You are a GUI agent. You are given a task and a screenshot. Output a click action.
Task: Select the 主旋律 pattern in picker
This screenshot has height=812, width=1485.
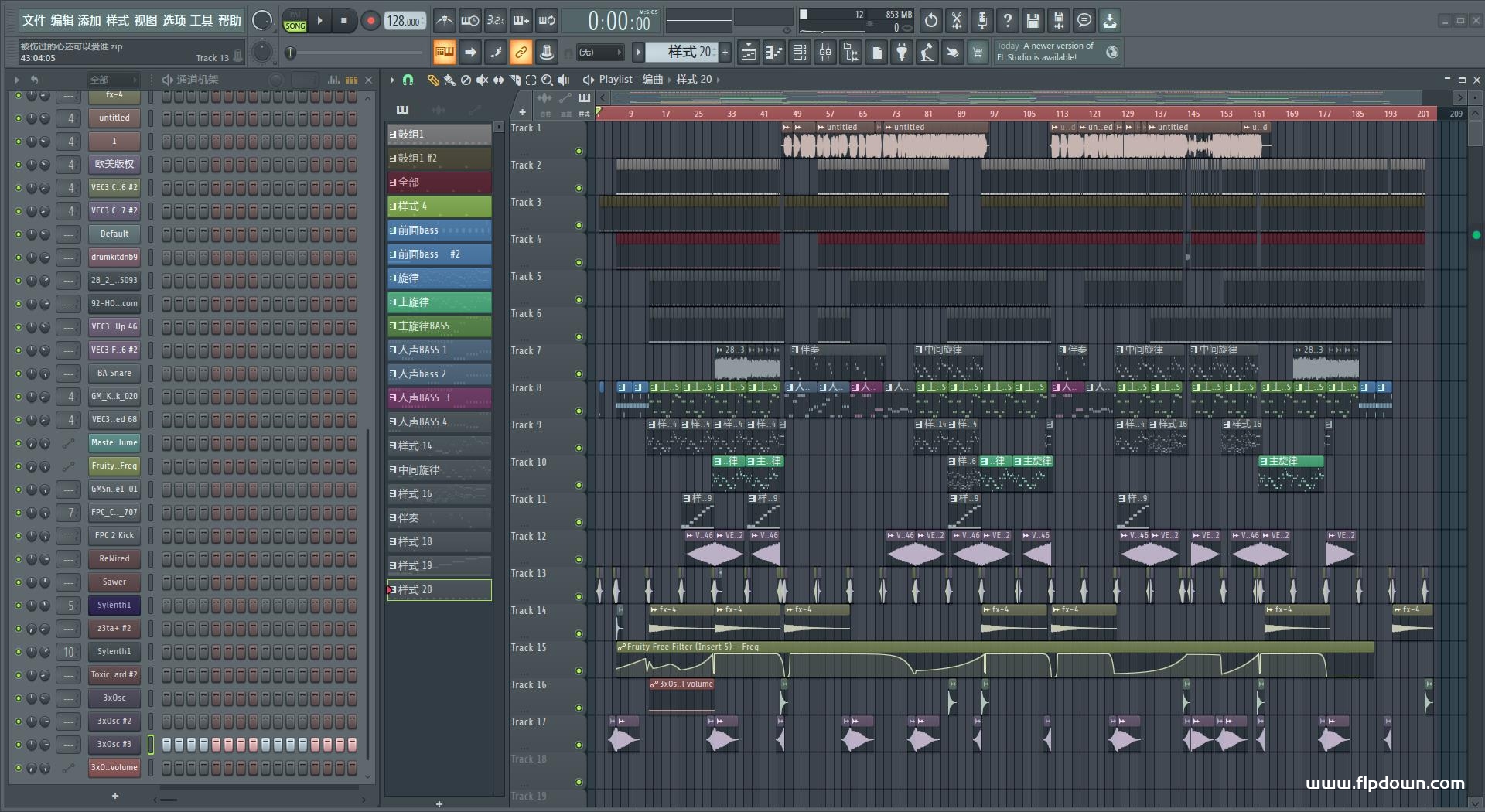[x=439, y=302]
